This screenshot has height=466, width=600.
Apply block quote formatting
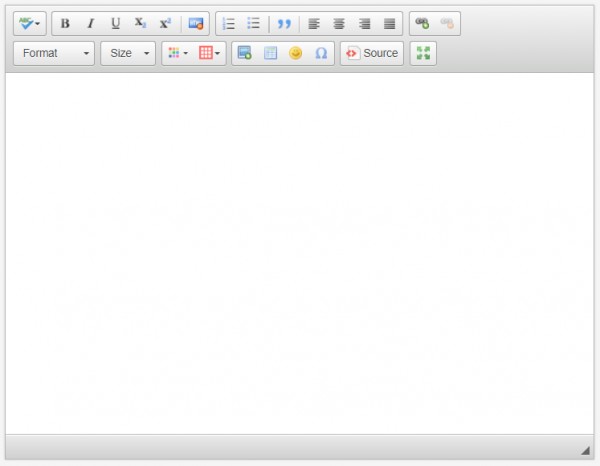coord(284,23)
